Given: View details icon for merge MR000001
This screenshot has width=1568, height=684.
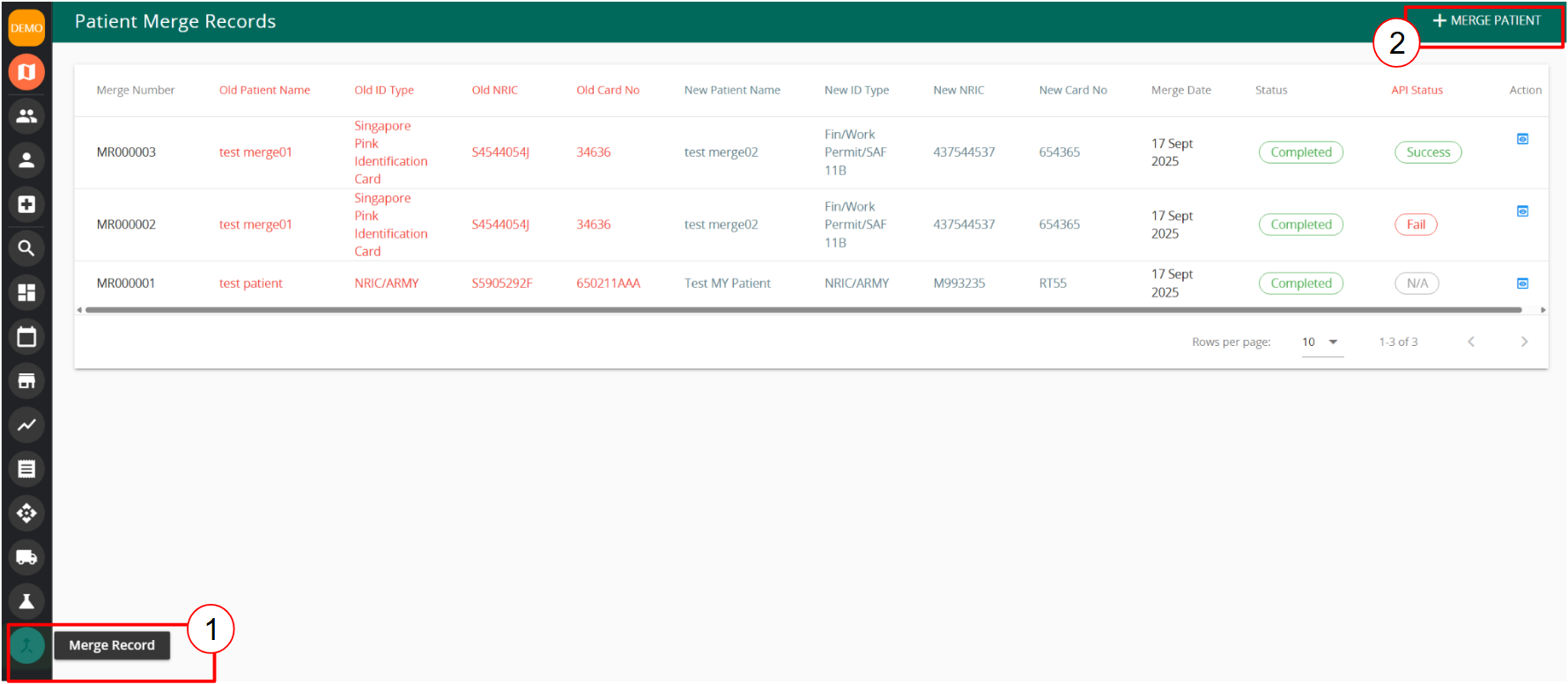Looking at the screenshot, I should point(1522,283).
